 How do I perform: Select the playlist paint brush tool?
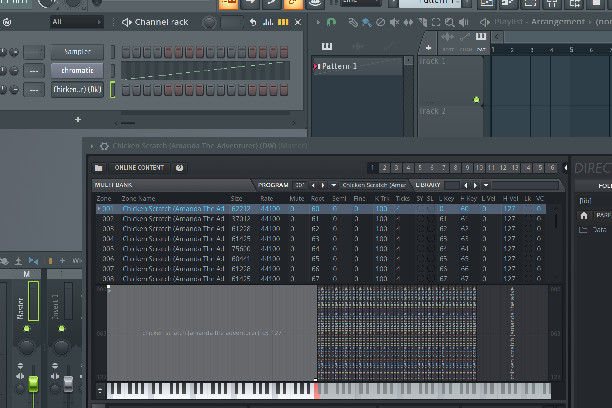pyautogui.click(x=366, y=22)
